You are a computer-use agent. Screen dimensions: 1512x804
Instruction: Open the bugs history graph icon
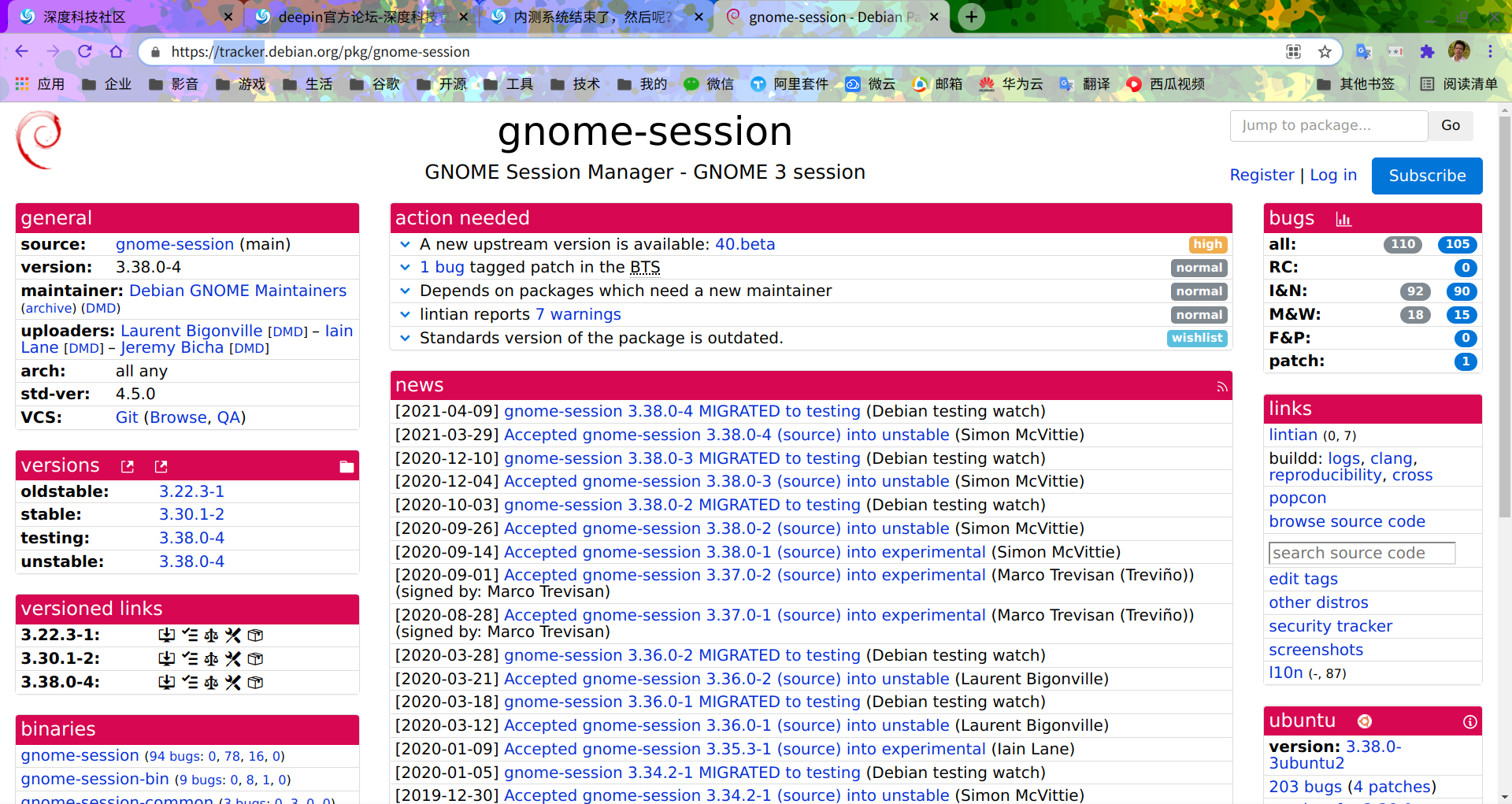[x=1343, y=219]
